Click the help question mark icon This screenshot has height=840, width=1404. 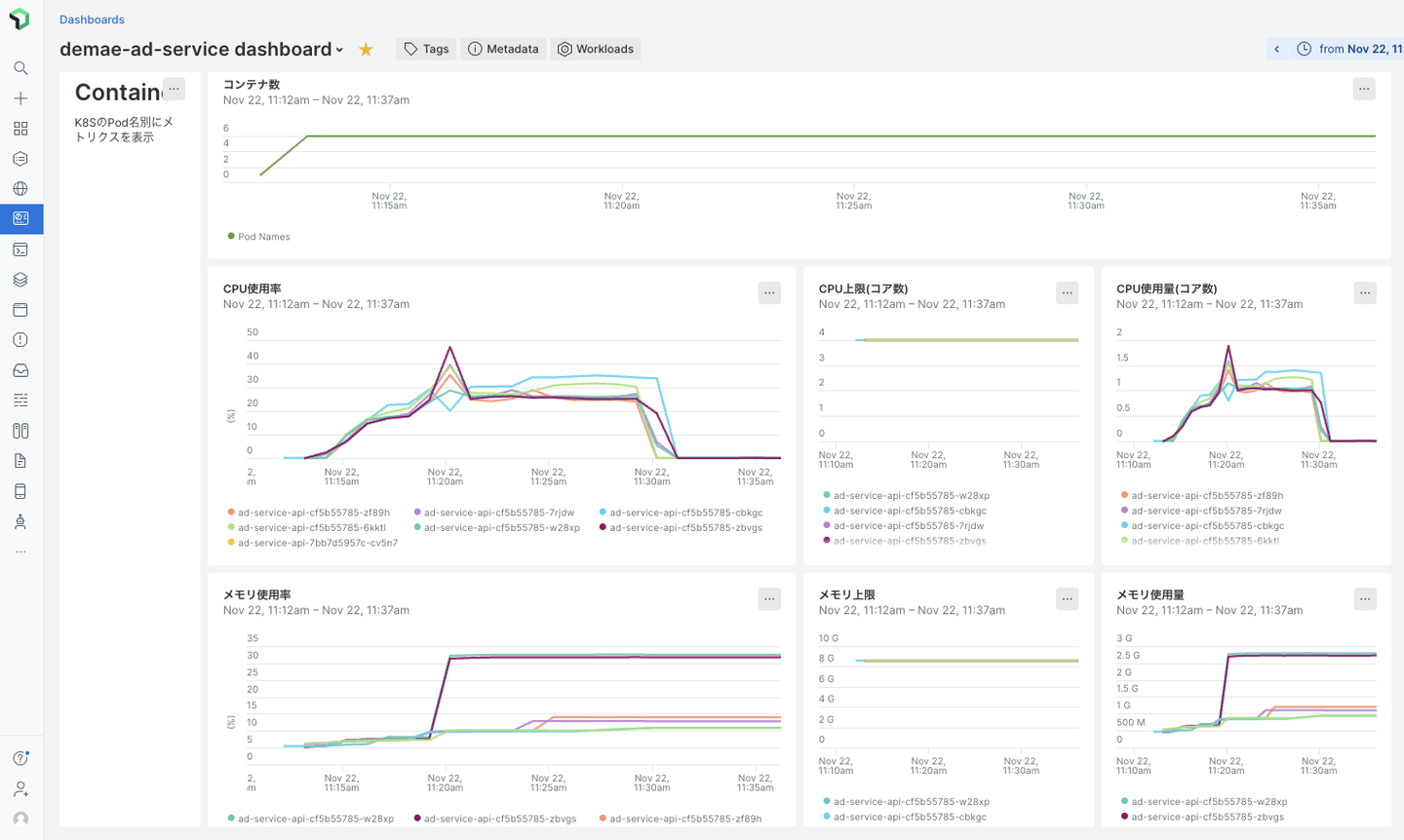coord(20,758)
